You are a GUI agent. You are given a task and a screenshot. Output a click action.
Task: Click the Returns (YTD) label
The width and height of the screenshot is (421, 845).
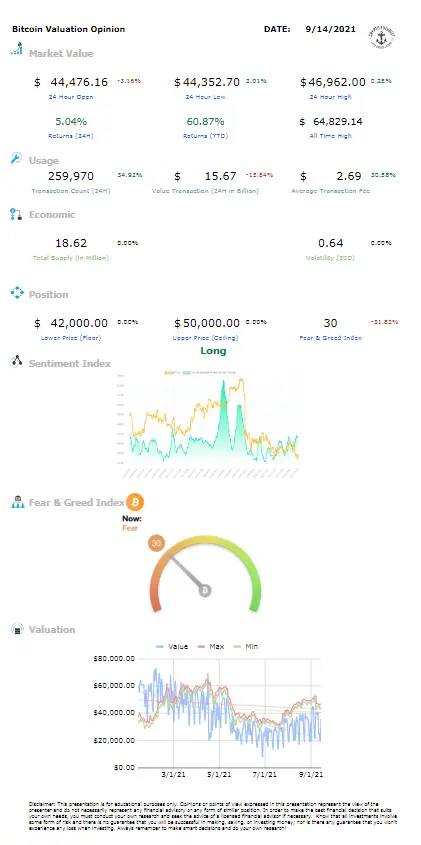(205, 136)
